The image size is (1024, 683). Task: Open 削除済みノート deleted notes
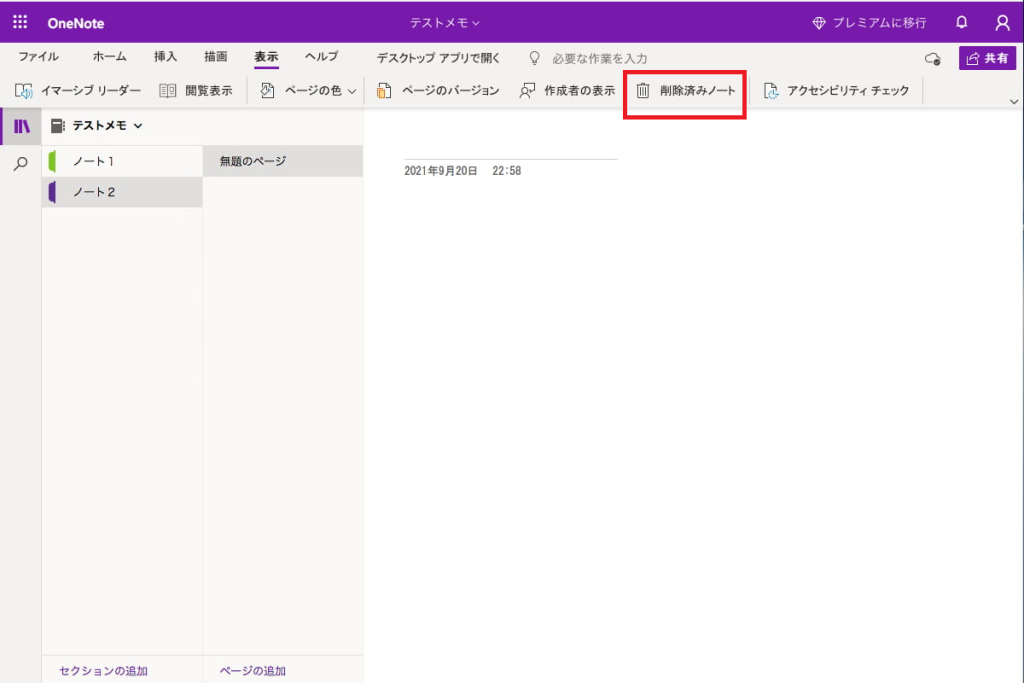pos(686,91)
